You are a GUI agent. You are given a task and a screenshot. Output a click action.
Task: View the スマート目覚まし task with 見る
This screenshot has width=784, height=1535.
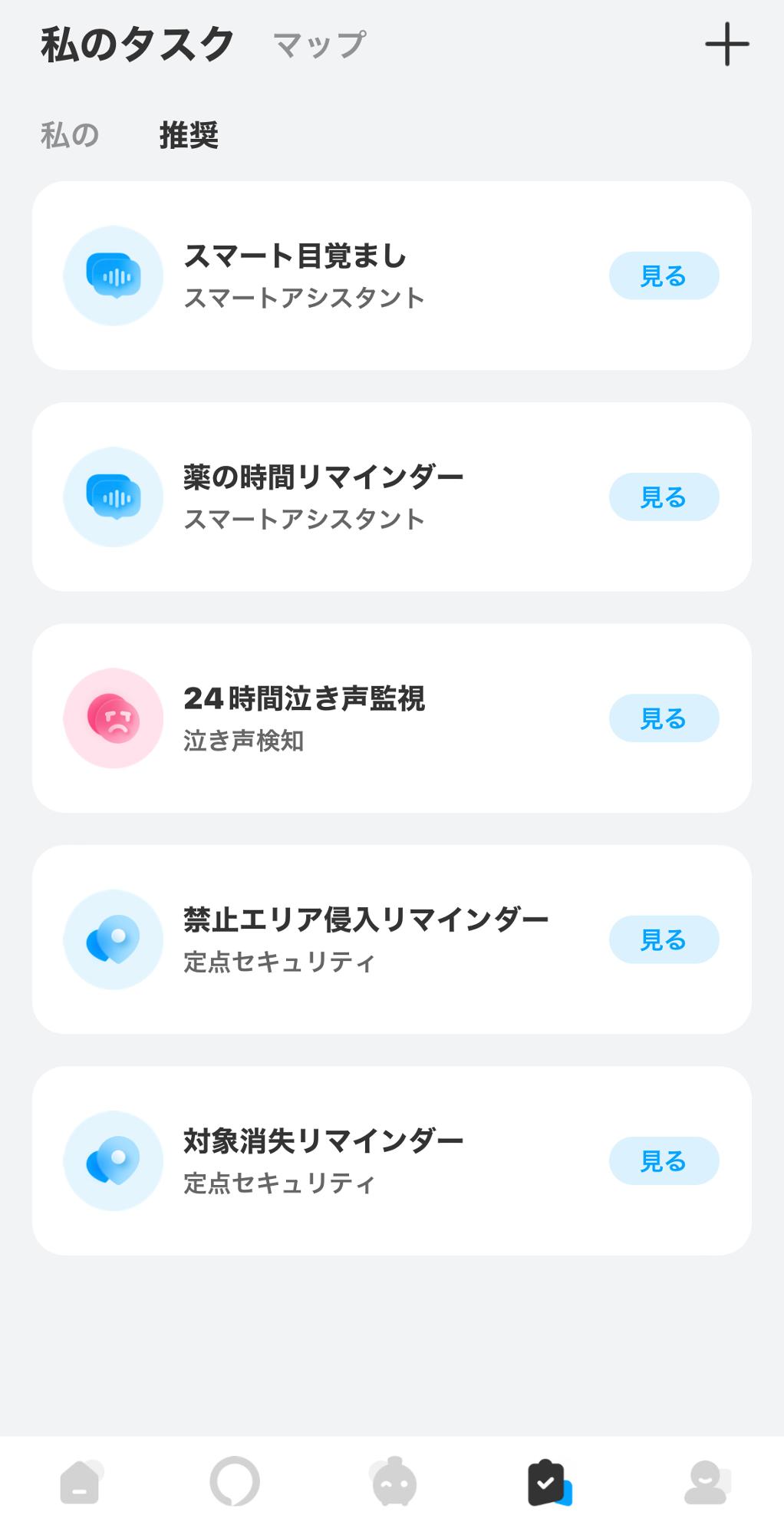[664, 276]
